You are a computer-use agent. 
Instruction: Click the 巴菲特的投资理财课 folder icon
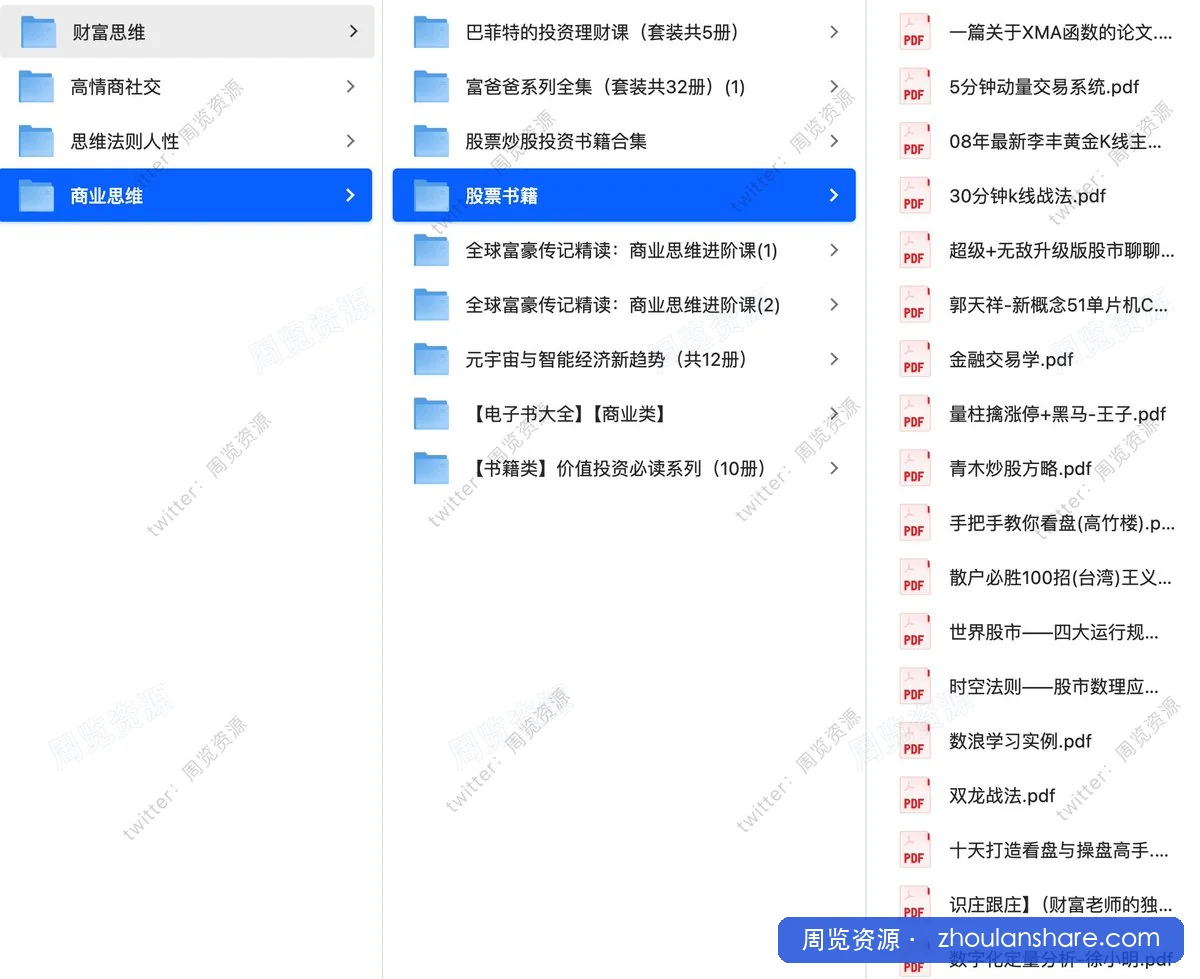coord(431,32)
